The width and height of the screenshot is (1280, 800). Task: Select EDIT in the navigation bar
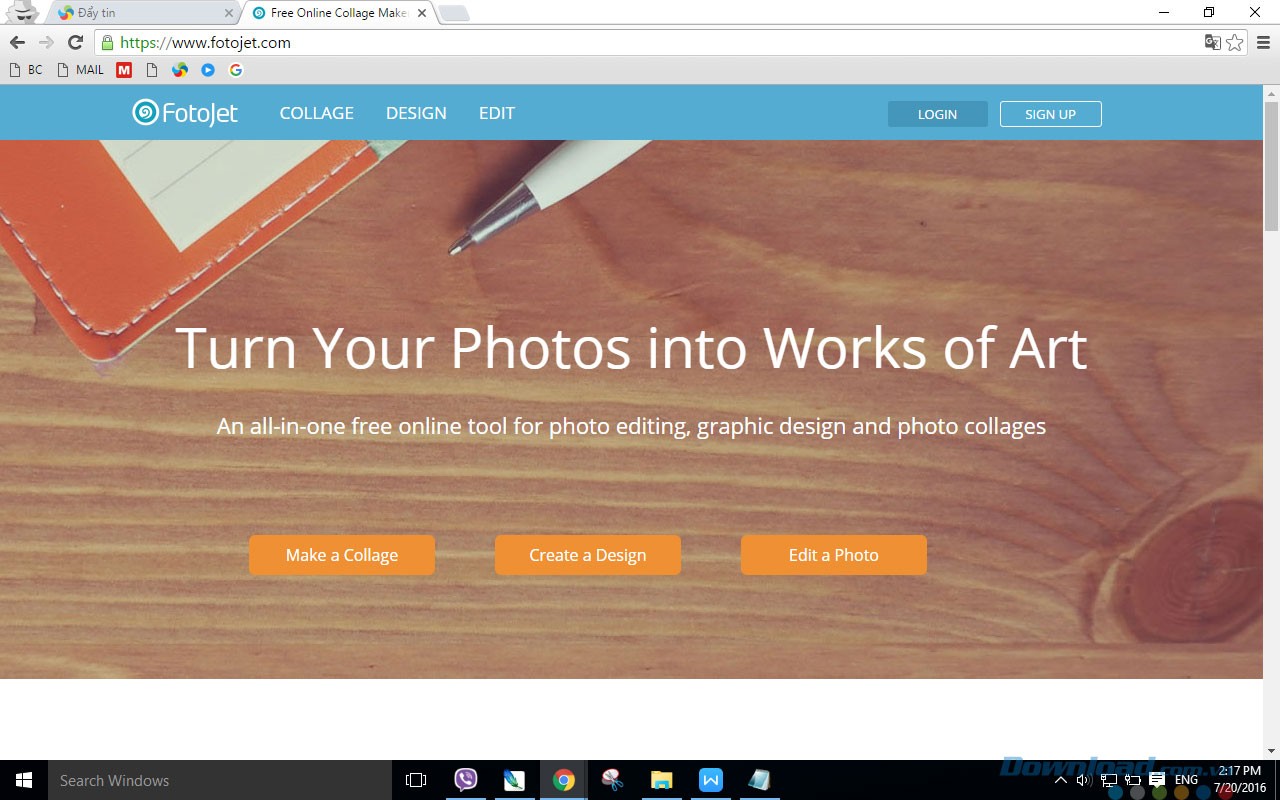tap(497, 113)
